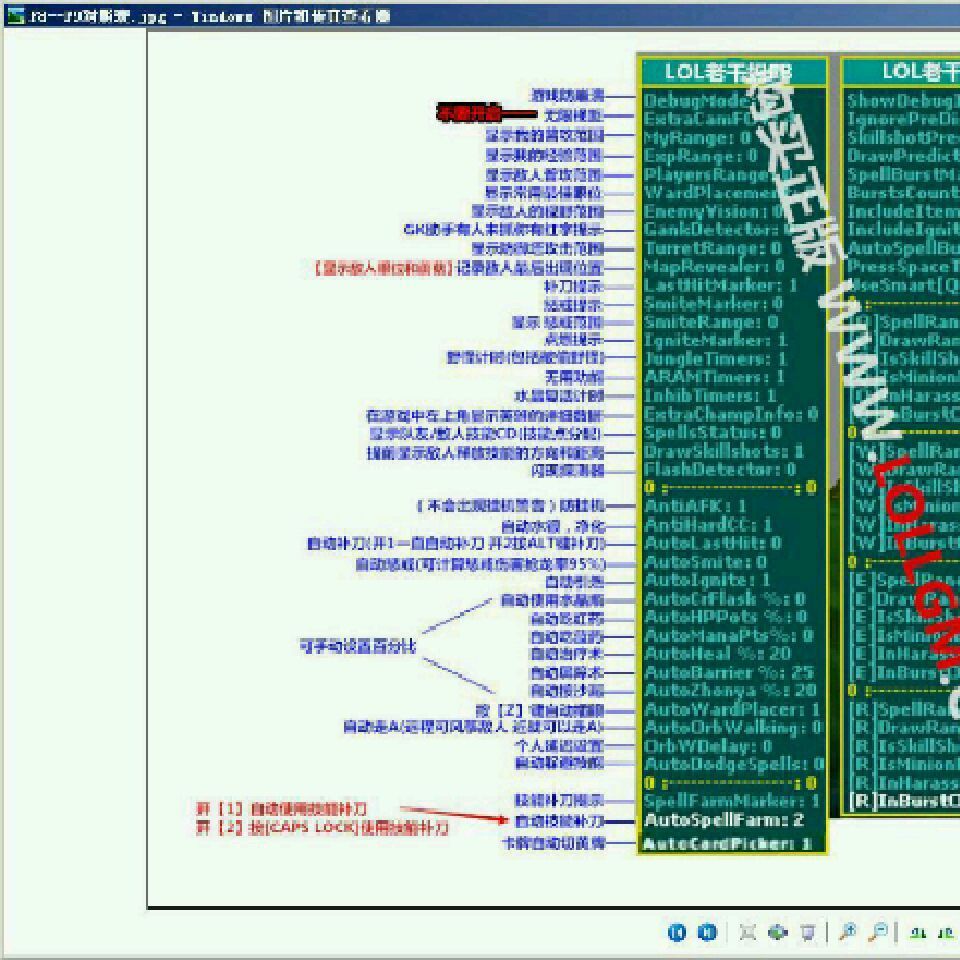Zoom in with the plus magnifier

coord(848,932)
